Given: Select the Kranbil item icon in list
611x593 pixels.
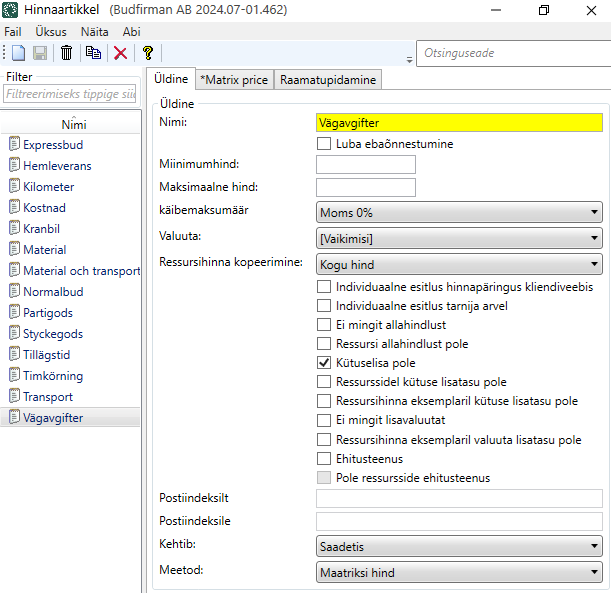Looking at the screenshot, I should [14, 228].
